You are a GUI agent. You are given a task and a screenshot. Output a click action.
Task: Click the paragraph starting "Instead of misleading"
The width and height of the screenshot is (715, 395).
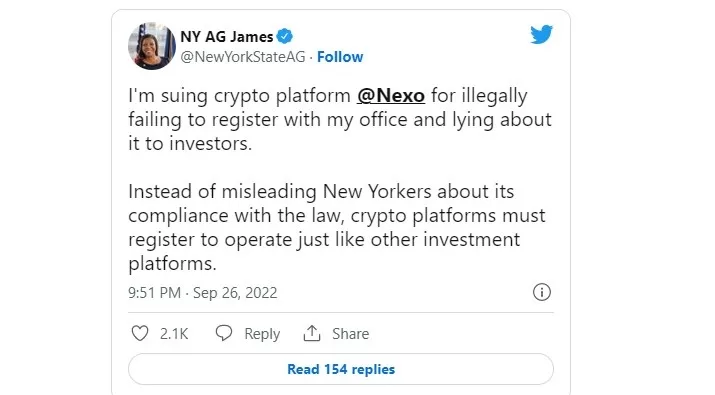pyautogui.click(x=337, y=227)
